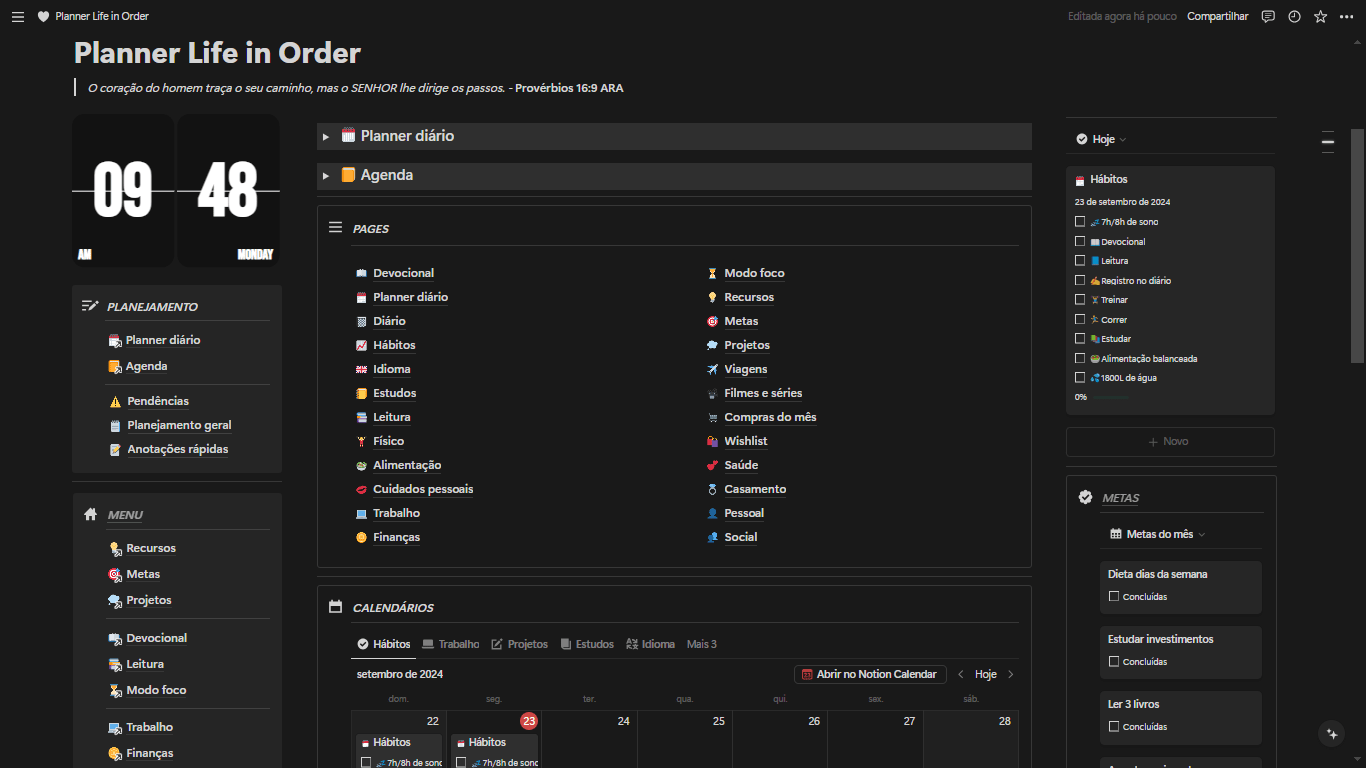Viewport: 1366px width, 768px height.
Task: Open the Finanças page link in Pages
Action: coord(396,538)
